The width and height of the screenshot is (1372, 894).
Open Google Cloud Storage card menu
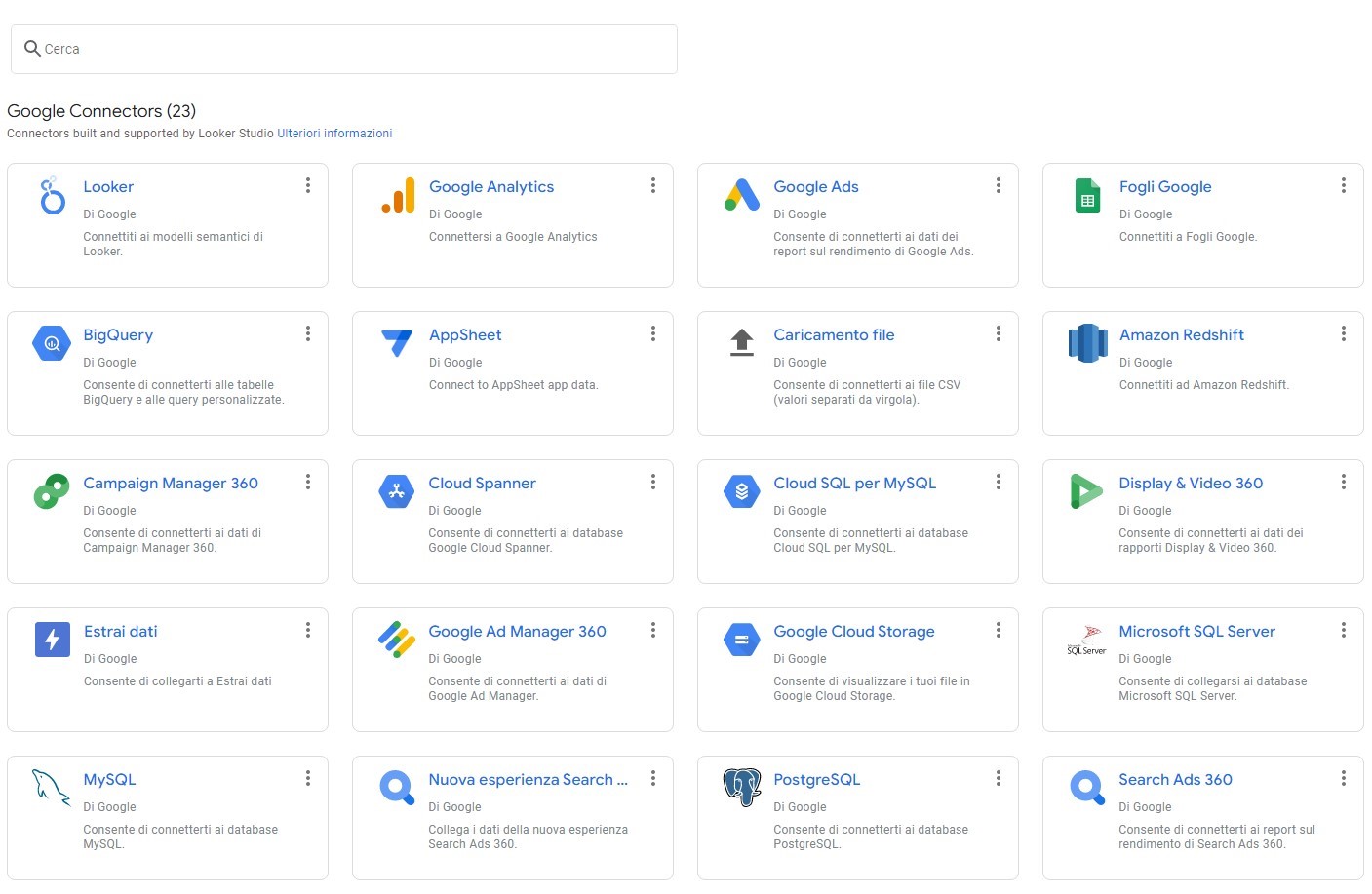click(x=999, y=630)
